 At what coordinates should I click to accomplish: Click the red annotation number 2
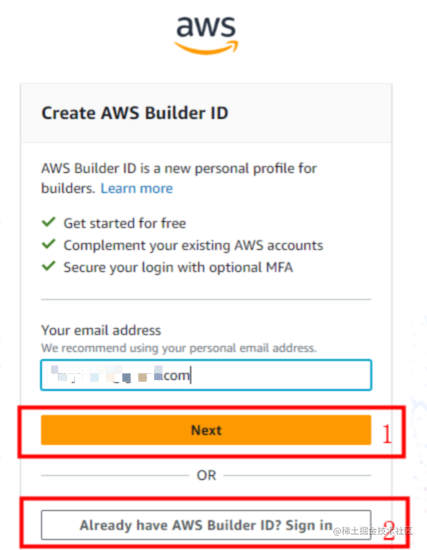tap(389, 530)
